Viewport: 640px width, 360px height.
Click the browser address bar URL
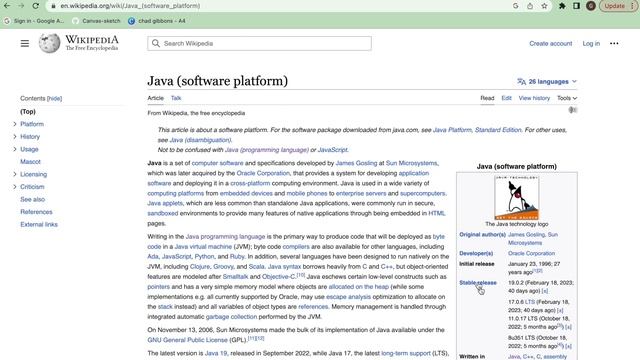coord(130,6)
